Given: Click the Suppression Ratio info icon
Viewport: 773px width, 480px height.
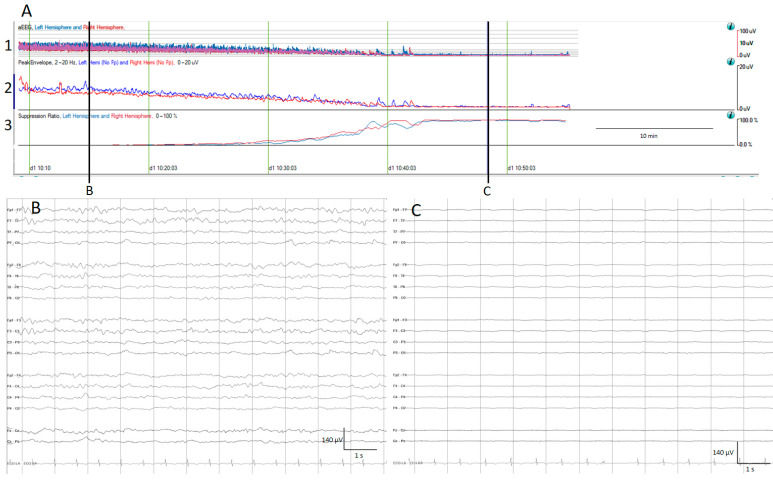Looking at the screenshot, I should [733, 116].
